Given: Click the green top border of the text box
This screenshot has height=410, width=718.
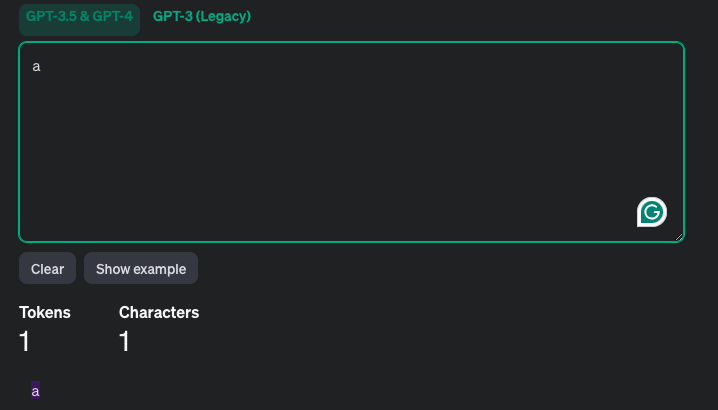Looking at the screenshot, I should [x=350, y=43].
